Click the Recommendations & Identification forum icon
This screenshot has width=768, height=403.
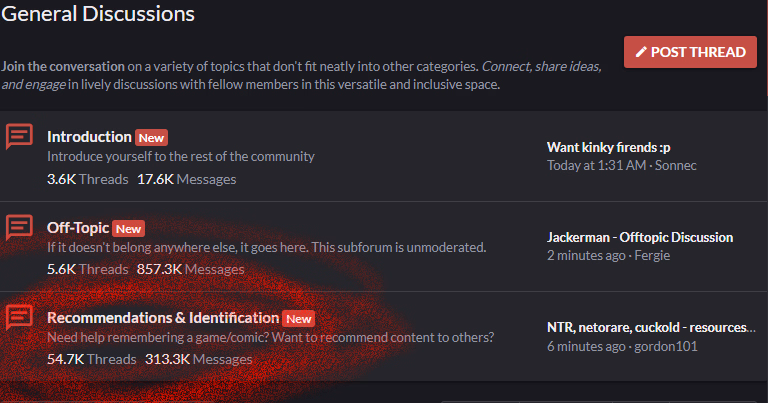(x=19, y=317)
